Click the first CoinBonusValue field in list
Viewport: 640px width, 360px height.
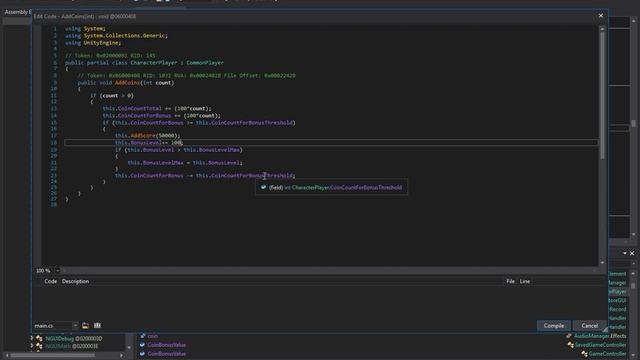click(x=167, y=345)
